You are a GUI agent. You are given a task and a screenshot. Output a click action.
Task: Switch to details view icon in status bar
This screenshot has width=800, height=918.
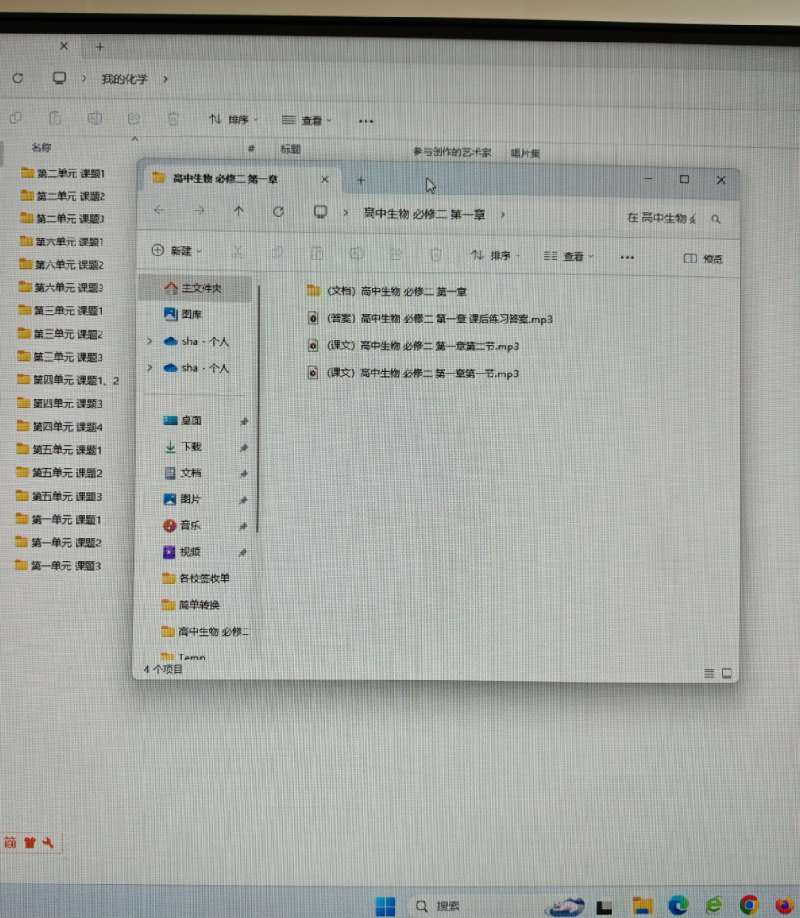[709, 673]
